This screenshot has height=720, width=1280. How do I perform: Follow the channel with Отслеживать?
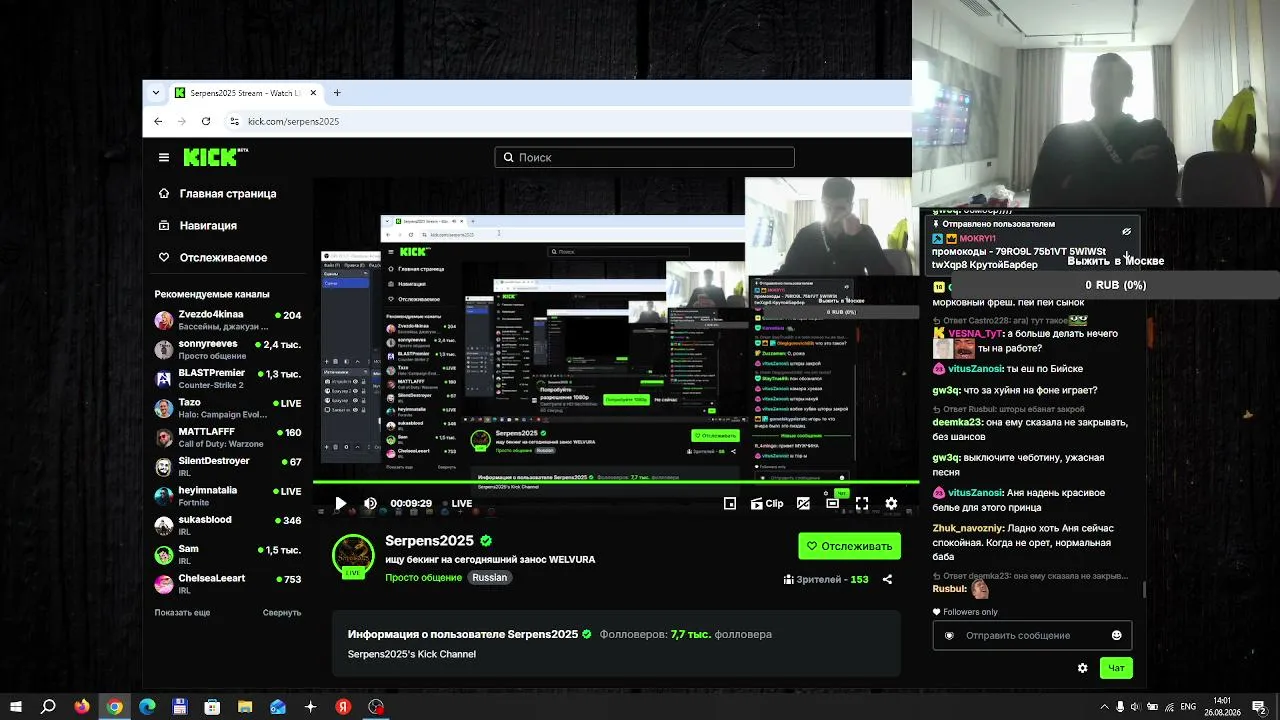pos(849,546)
